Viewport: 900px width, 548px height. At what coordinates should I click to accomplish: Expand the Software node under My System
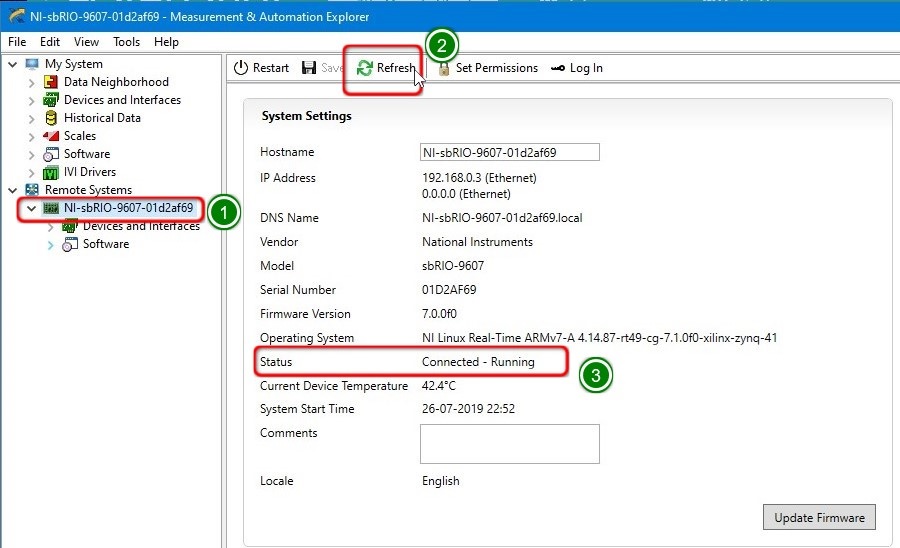[x=32, y=154]
